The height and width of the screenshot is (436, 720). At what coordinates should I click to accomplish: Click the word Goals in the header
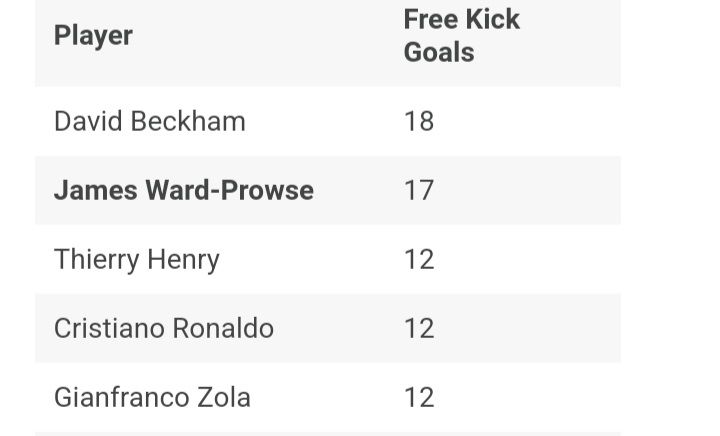click(x=438, y=52)
